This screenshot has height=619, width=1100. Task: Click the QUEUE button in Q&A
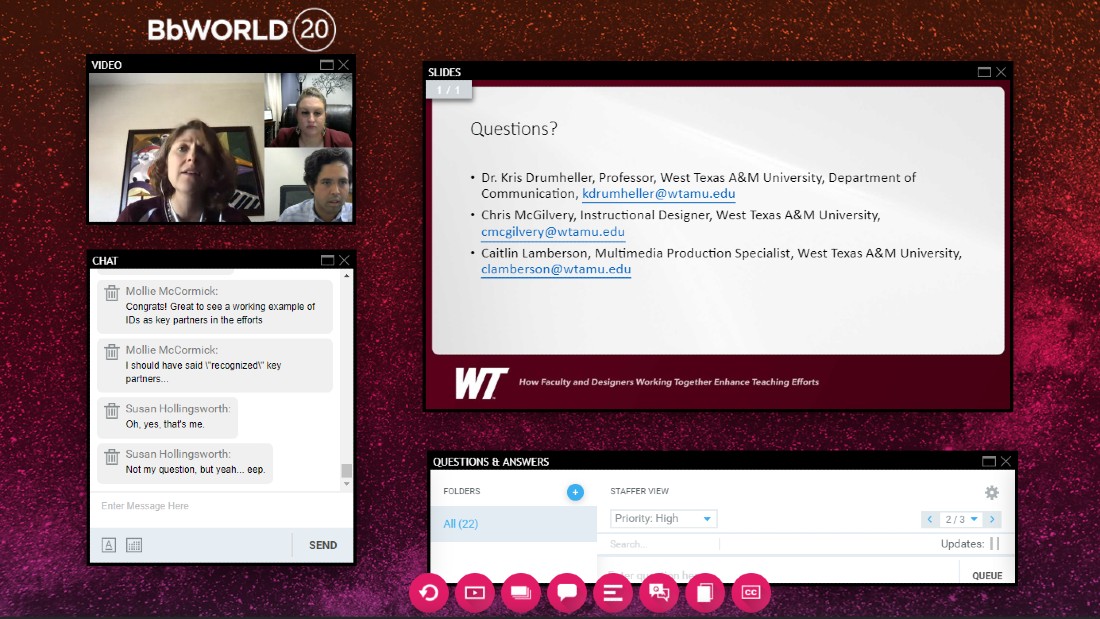(987, 575)
